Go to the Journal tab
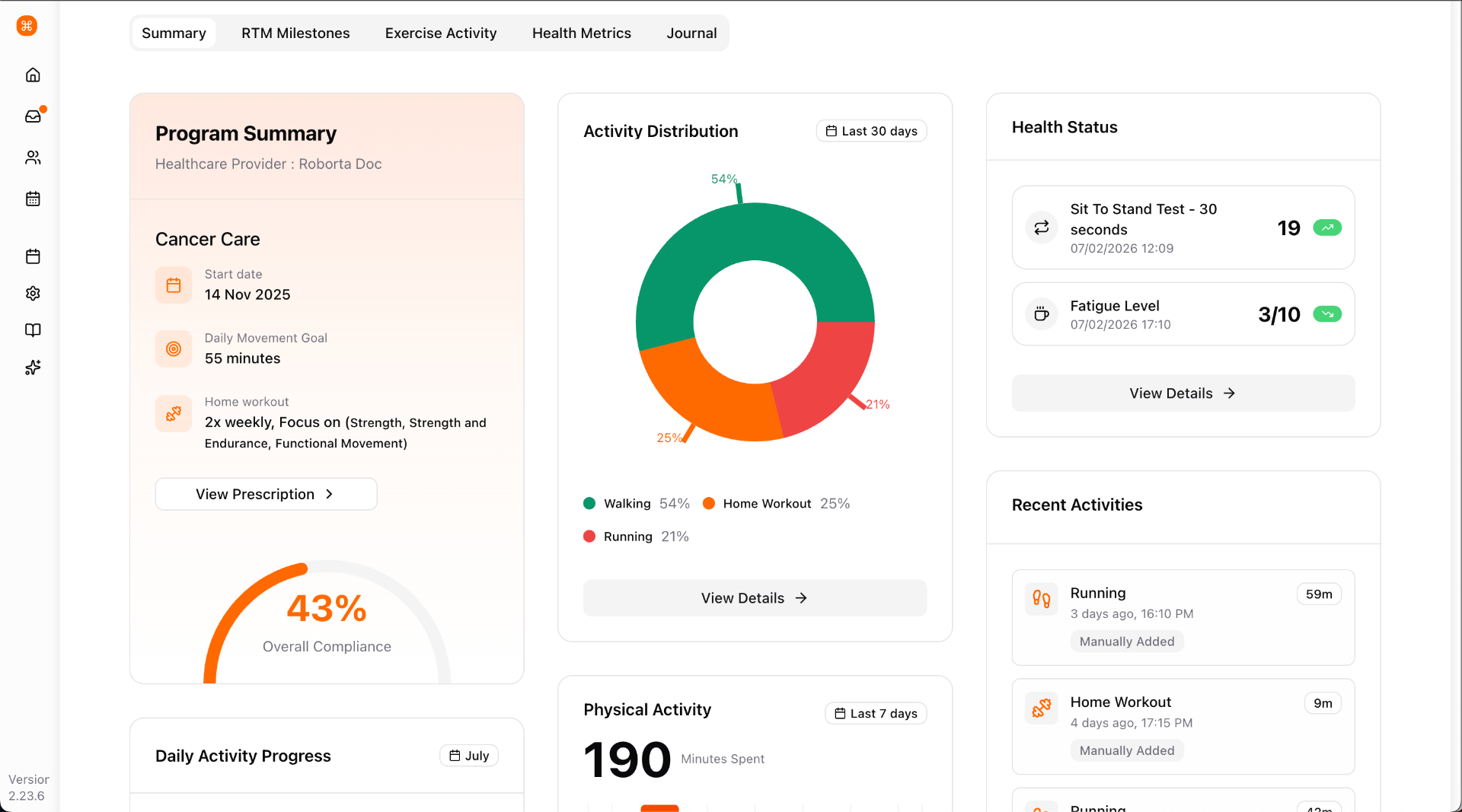Screen dimensions: 1462x812 tap(691, 33)
